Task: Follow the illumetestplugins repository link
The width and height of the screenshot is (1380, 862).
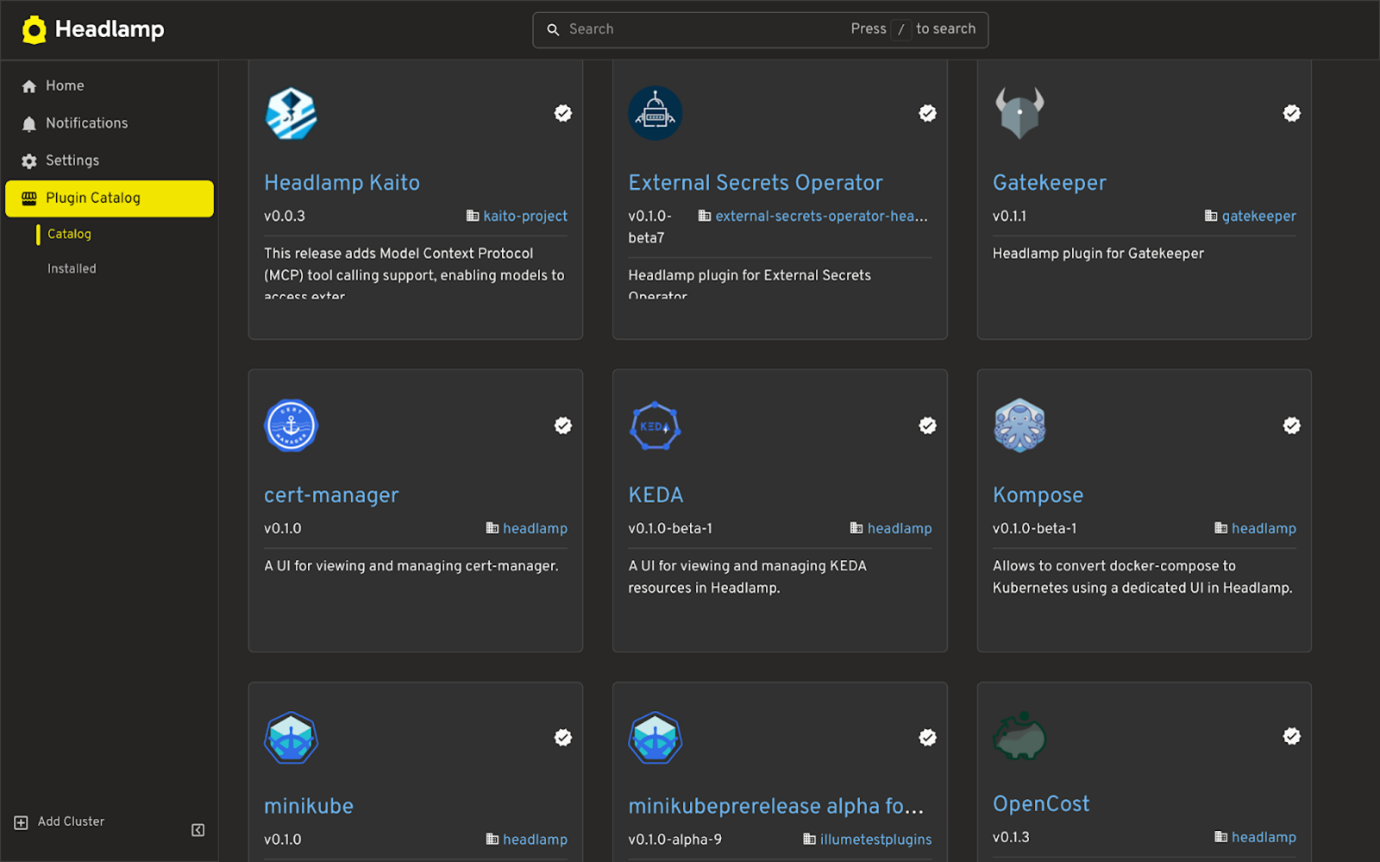Action: tap(876, 840)
